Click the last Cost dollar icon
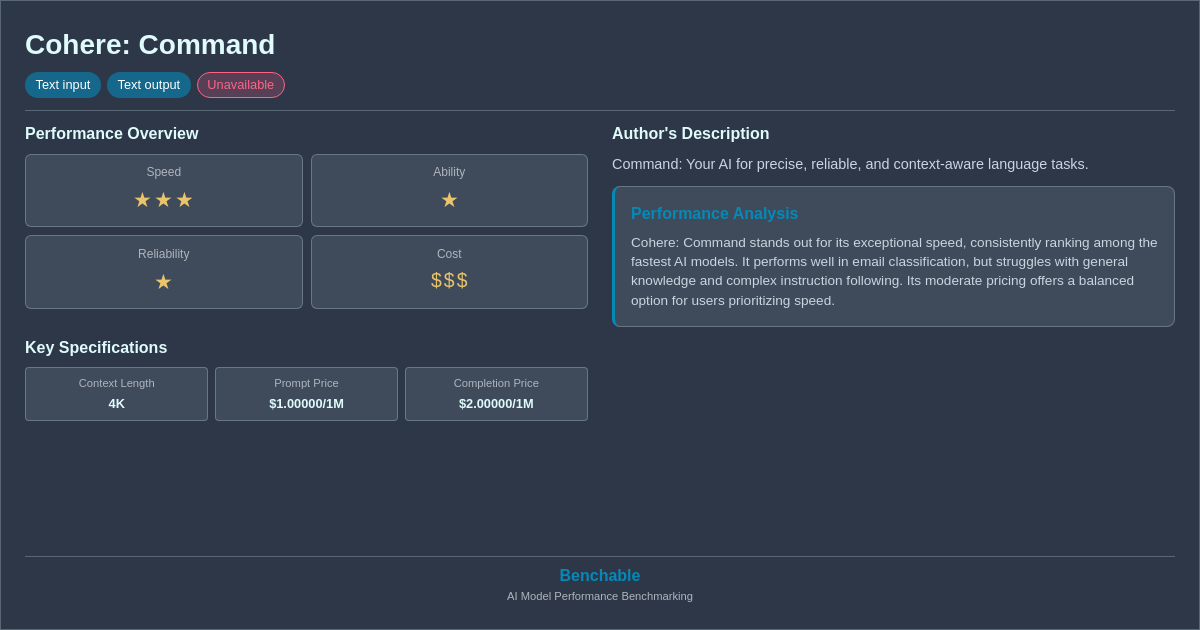 [464, 281]
